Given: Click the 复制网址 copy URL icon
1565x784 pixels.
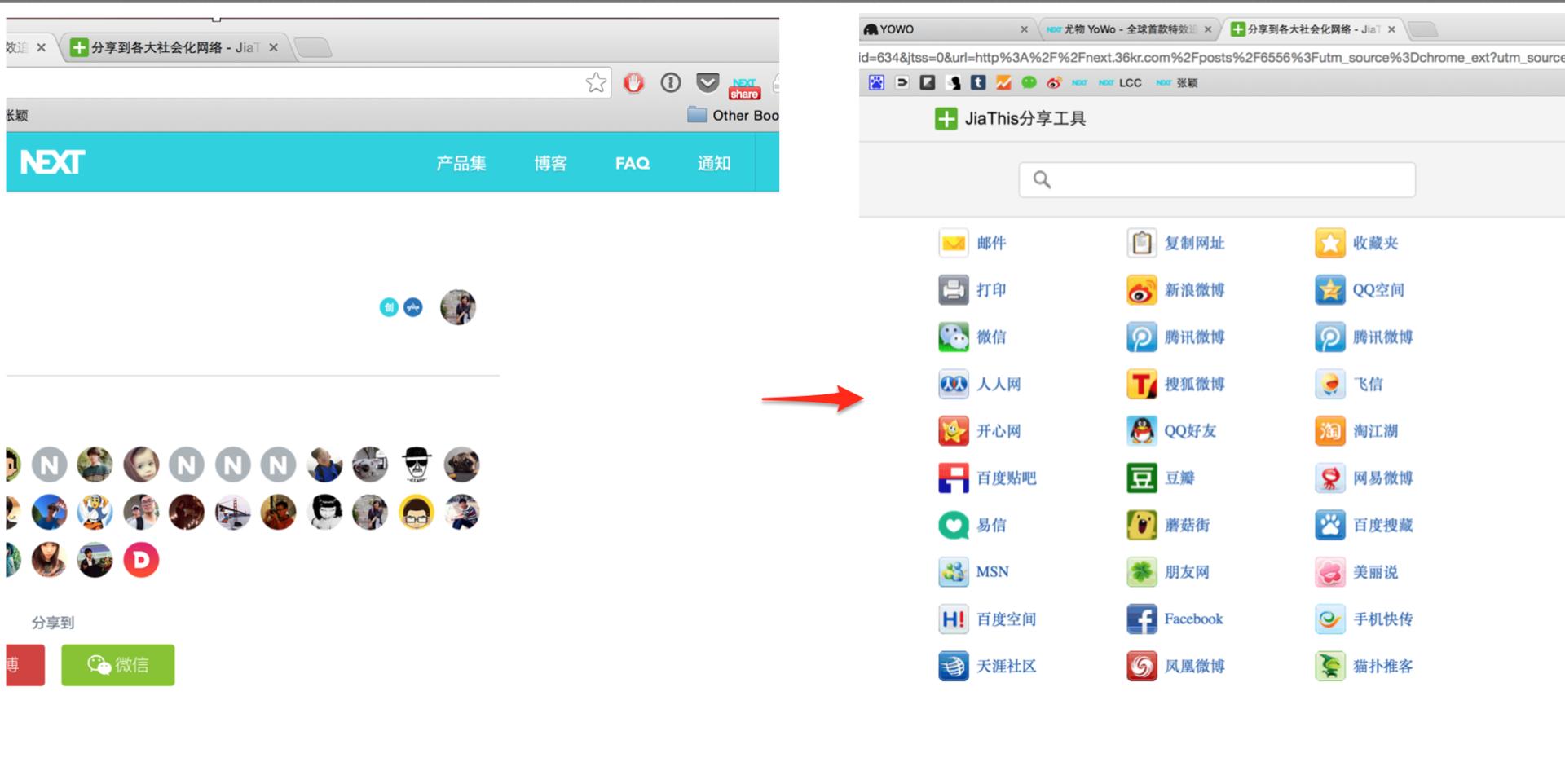Looking at the screenshot, I should tap(1141, 243).
